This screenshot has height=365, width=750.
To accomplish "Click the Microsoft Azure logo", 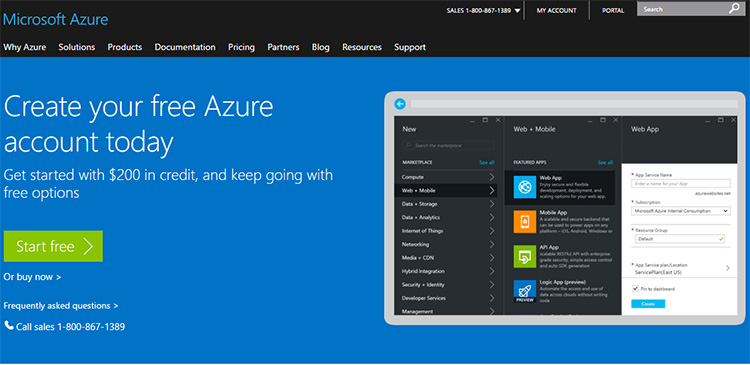I will pyautogui.click(x=55, y=20).
